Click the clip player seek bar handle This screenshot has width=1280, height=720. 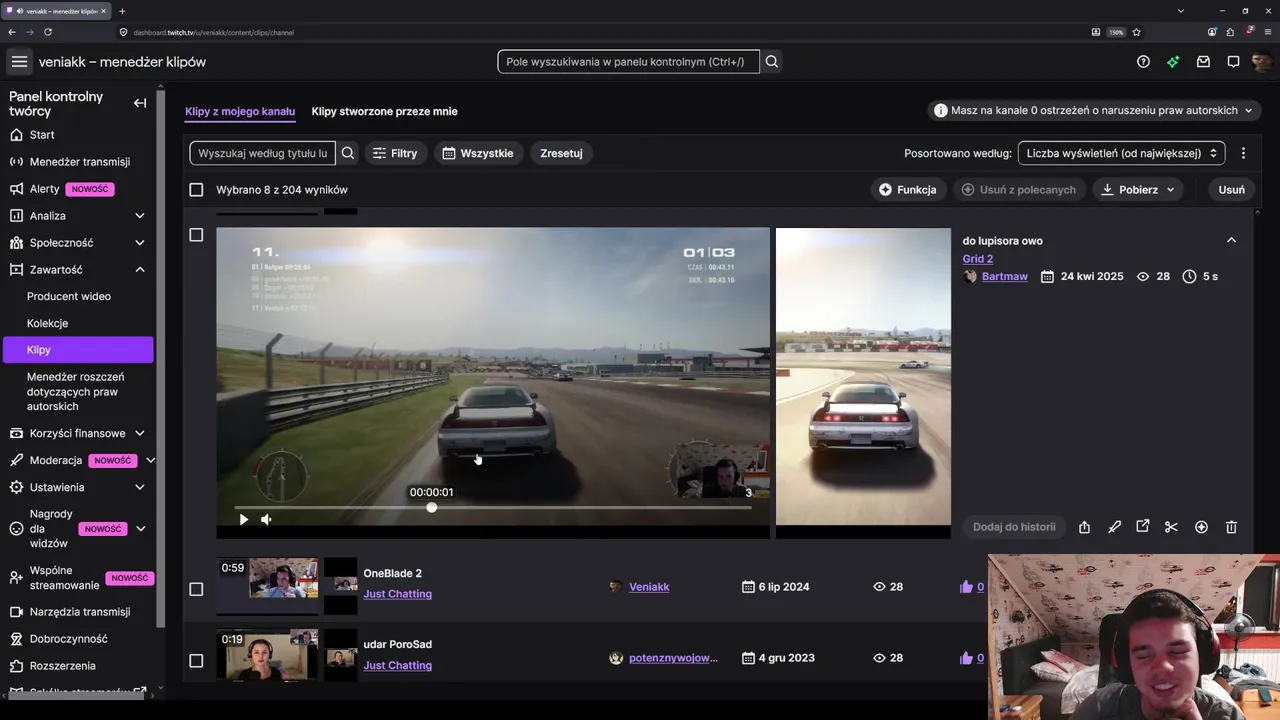pos(432,508)
